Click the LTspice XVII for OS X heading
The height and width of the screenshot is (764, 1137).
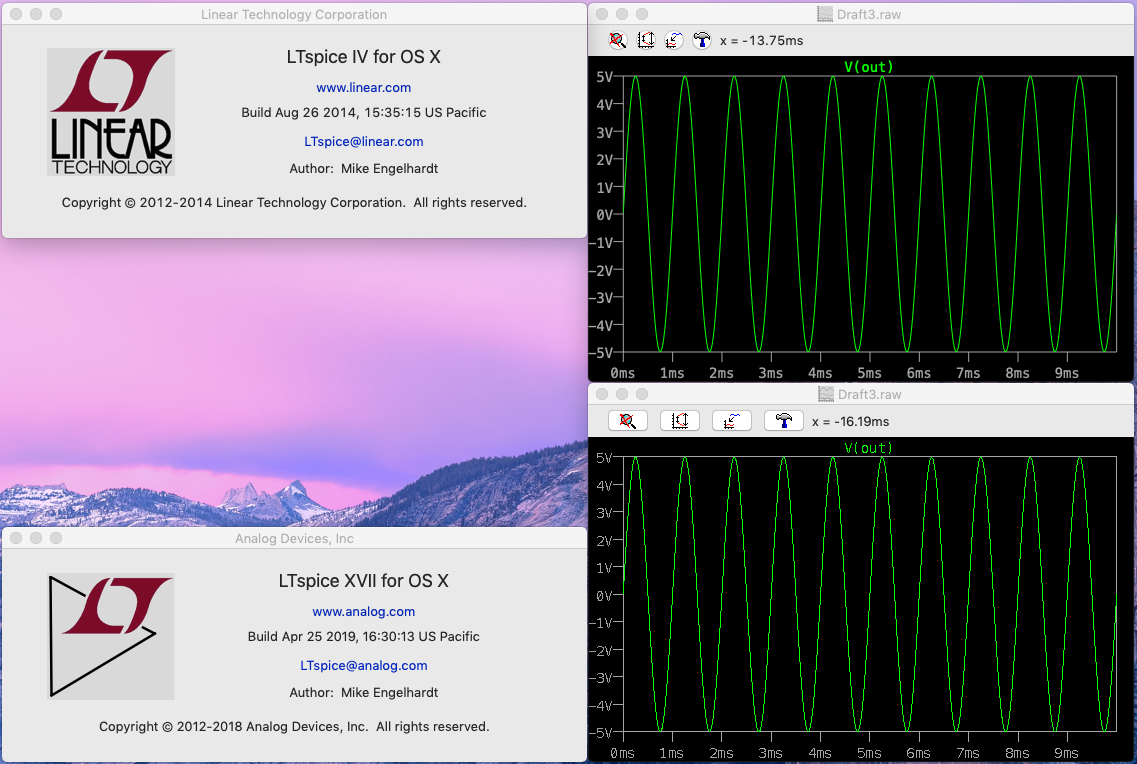pyautogui.click(x=363, y=581)
